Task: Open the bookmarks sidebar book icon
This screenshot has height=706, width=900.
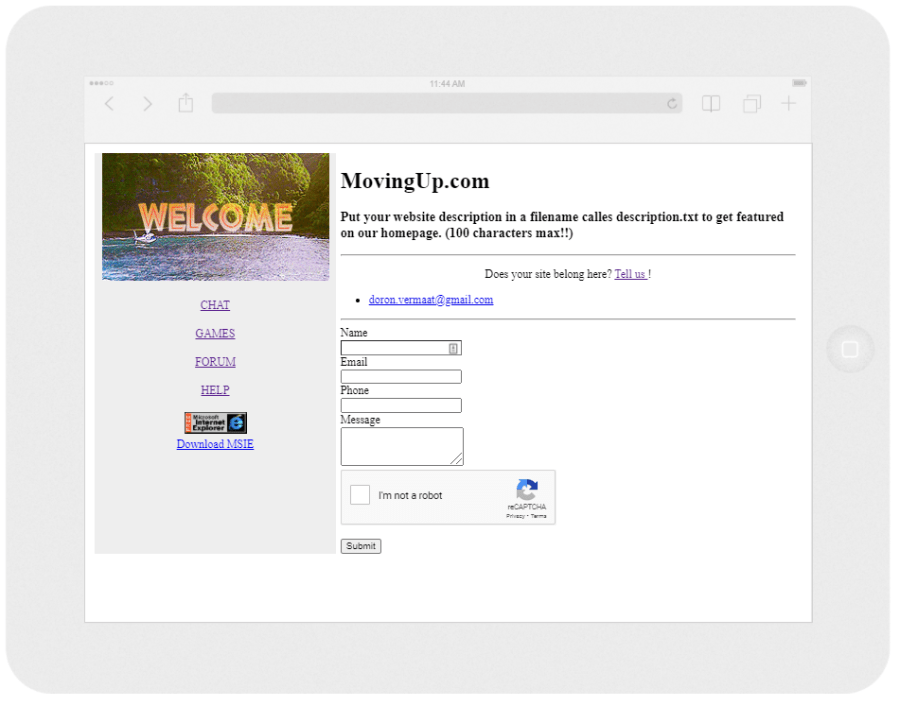Action: pyautogui.click(x=710, y=103)
